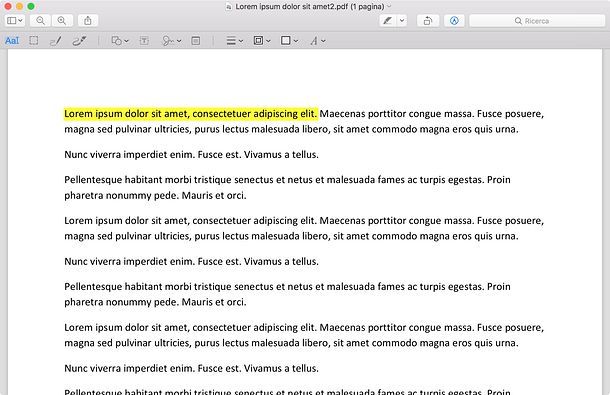Open the highlight color dropdown arrow
The height and width of the screenshot is (395, 610).
click(x=402, y=21)
